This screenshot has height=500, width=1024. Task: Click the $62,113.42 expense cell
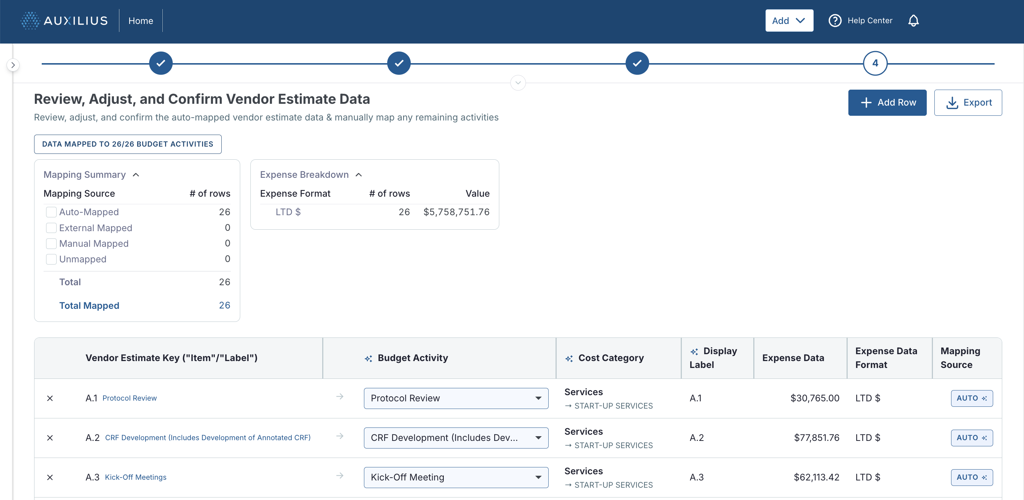tap(816, 477)
